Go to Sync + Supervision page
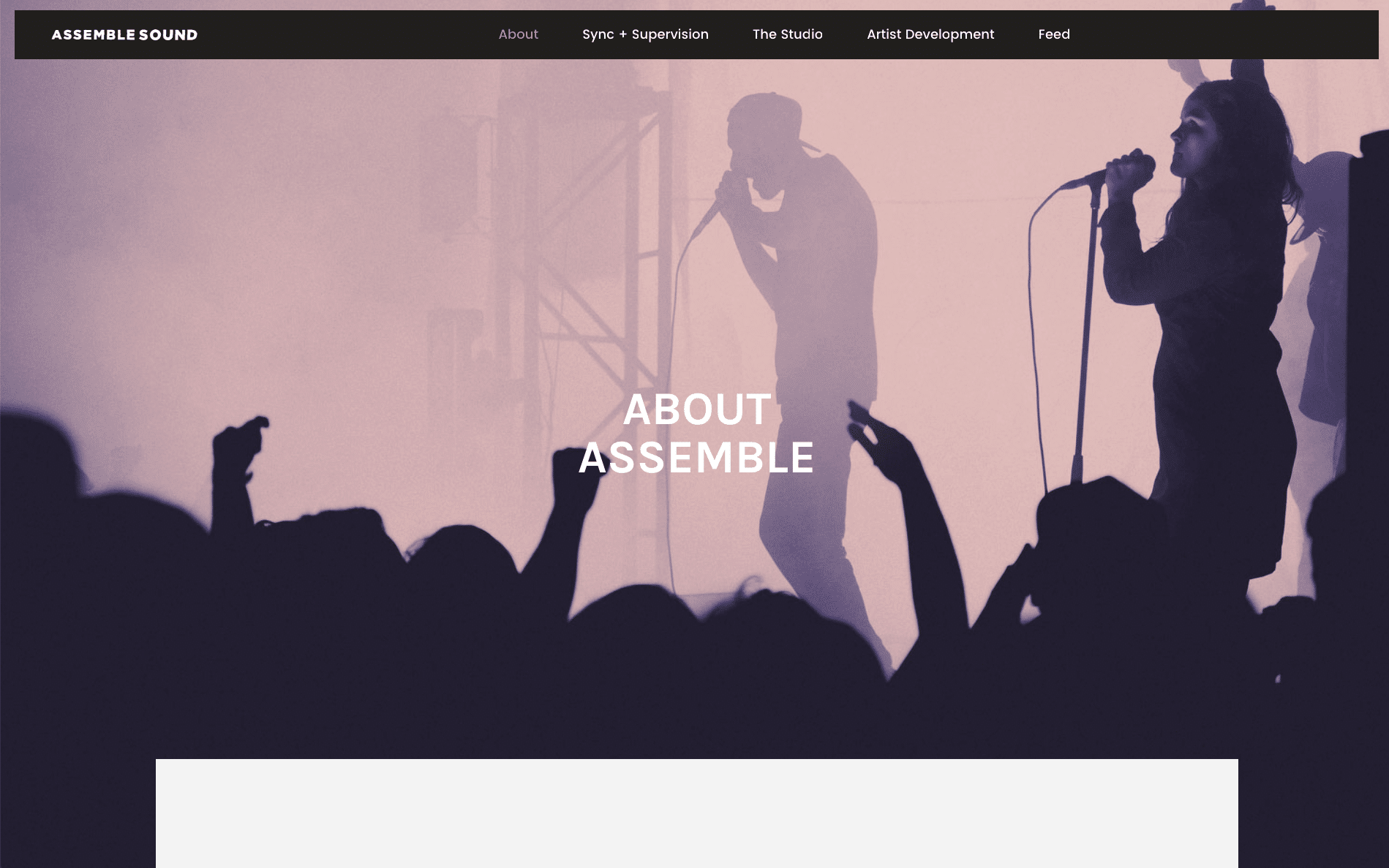The height and width of the screenshot is (868, 1389). (x=645, y=34)
